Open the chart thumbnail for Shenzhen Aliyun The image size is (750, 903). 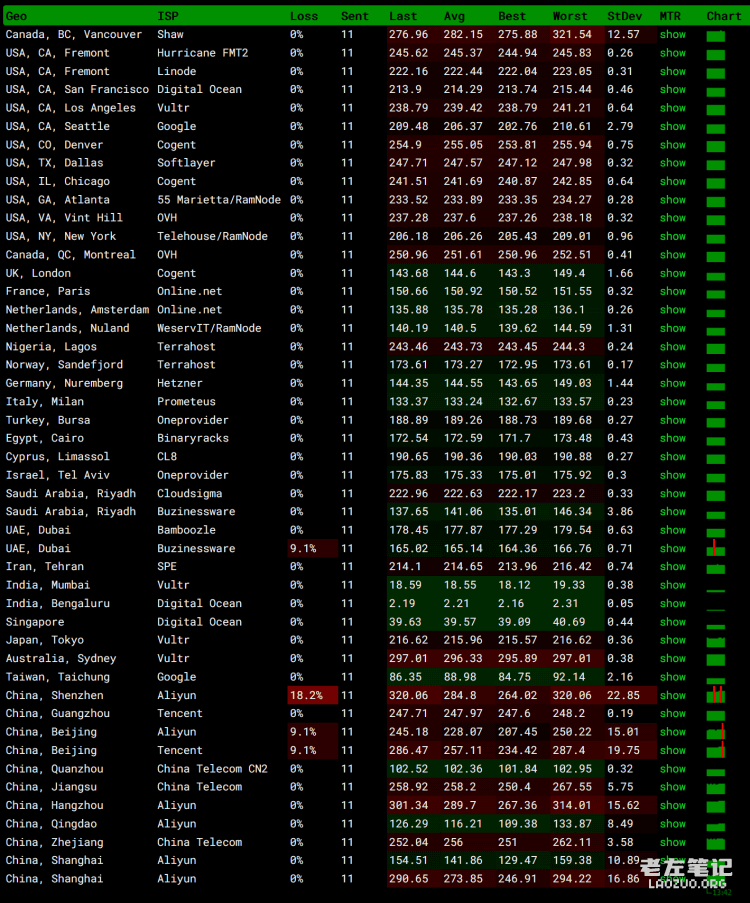click(x=715, y=695)
